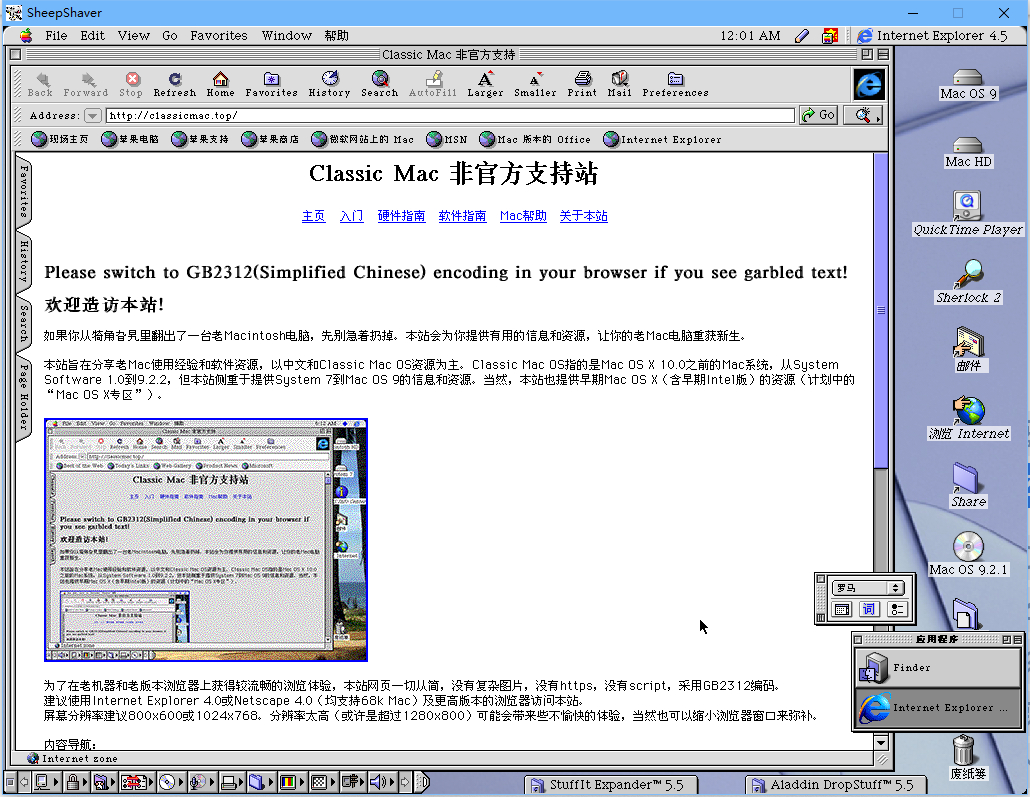Image resolution: width=1030 pixels, height=797 pixels.
Task: Open the Search toolbar icon
Action: [x=380, y=84]
